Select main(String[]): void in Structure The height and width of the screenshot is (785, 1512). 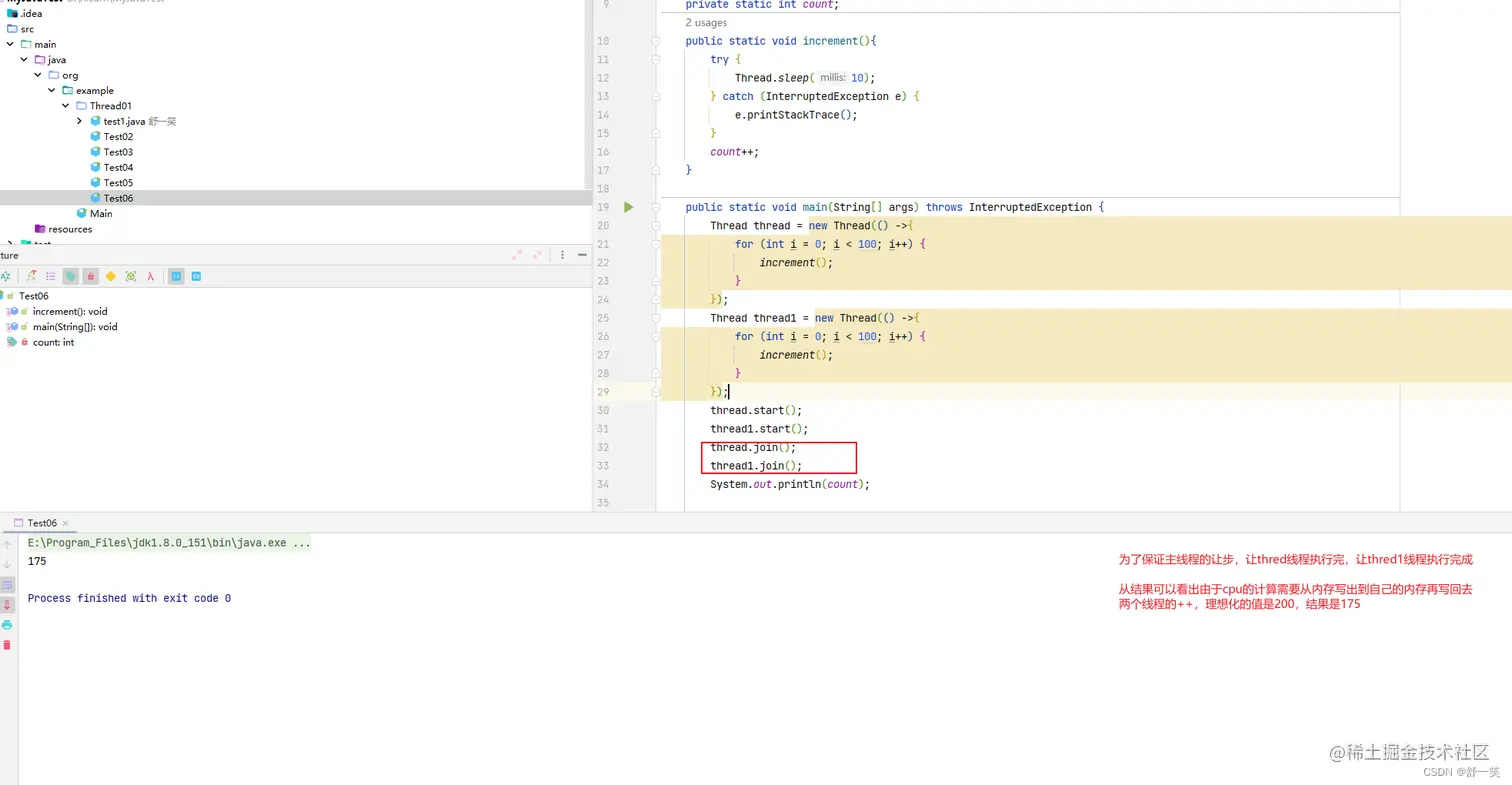pyautogui.click(x=75, y=327)
